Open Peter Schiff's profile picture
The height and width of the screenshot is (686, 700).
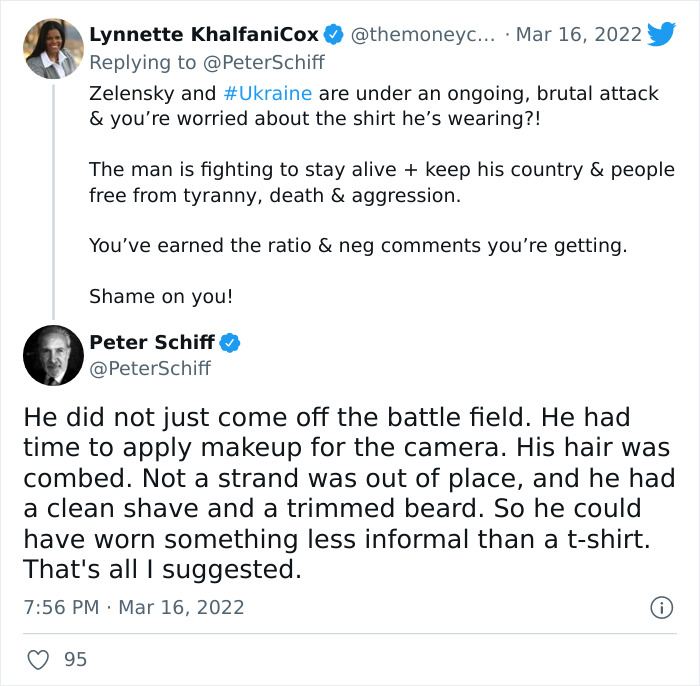(x=52, y=355)
